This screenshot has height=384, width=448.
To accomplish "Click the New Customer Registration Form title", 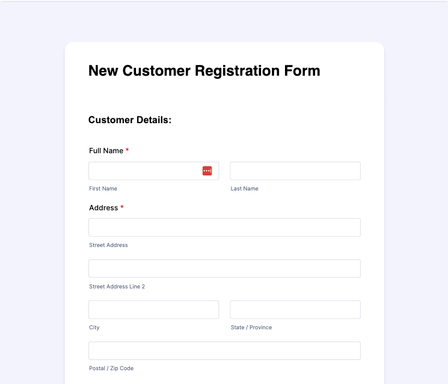I will (x=204, y=71).
